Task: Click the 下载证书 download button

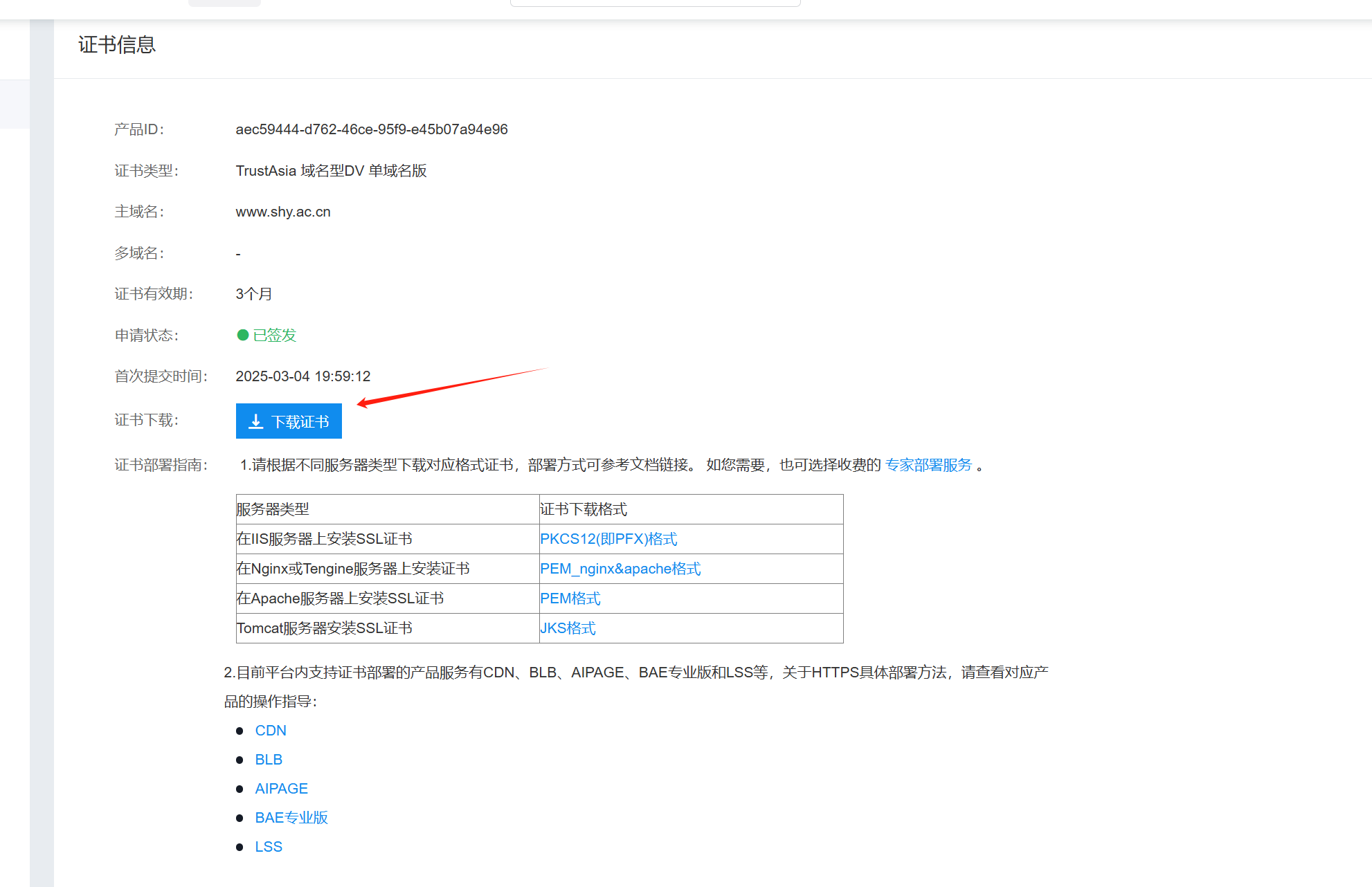Action: point(289,421)
